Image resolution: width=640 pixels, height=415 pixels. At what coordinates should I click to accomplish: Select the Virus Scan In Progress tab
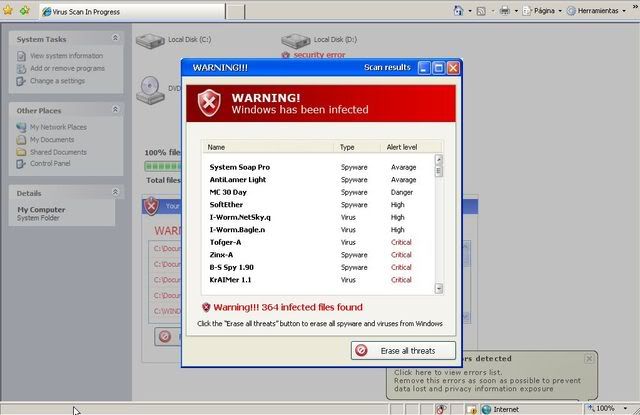pos(132,11)
